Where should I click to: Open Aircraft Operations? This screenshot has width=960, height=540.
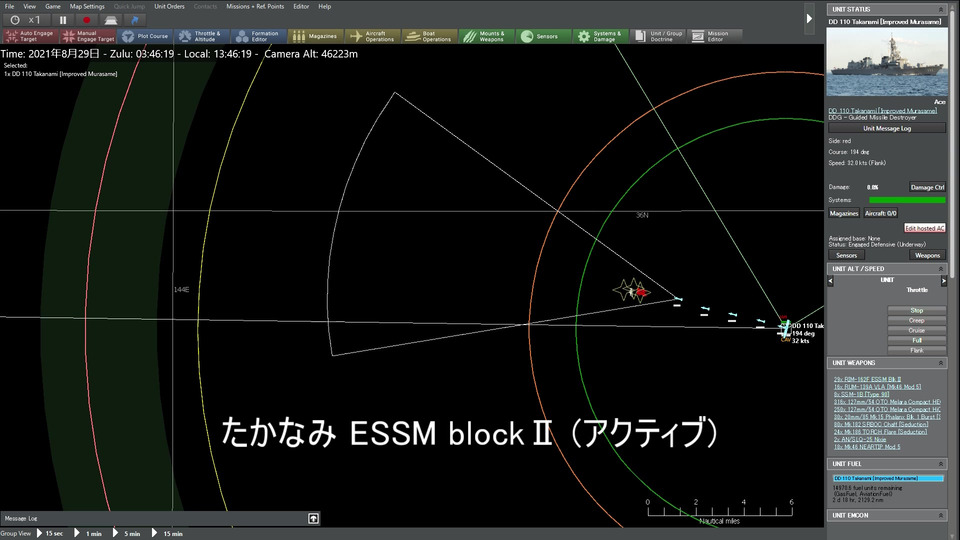tap(373, 36)
